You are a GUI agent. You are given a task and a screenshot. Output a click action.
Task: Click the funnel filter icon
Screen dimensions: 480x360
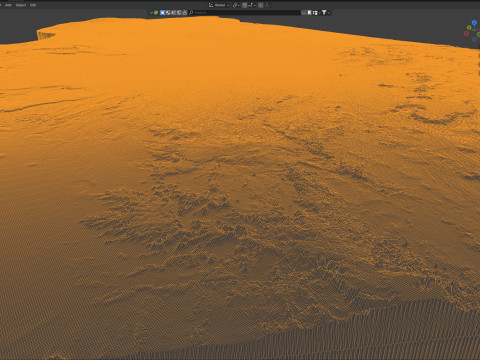(x=324, y=13)
